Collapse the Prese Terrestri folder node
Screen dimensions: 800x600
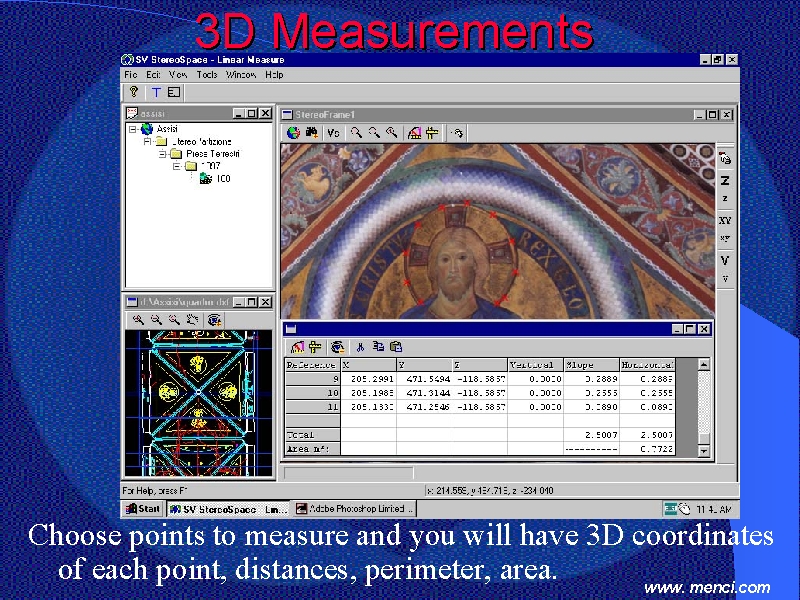[162, 154]
